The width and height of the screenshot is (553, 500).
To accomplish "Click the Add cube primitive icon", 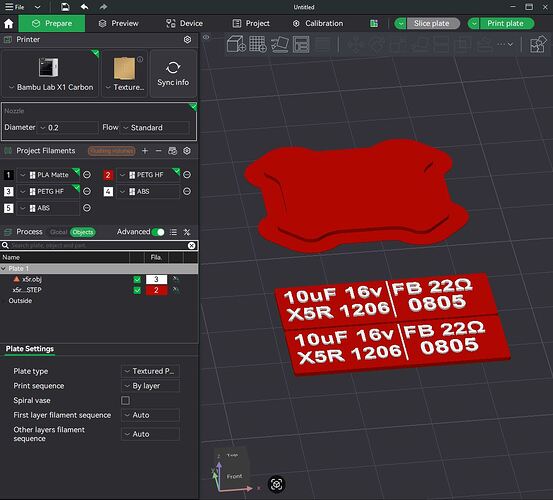I will 236,44.
